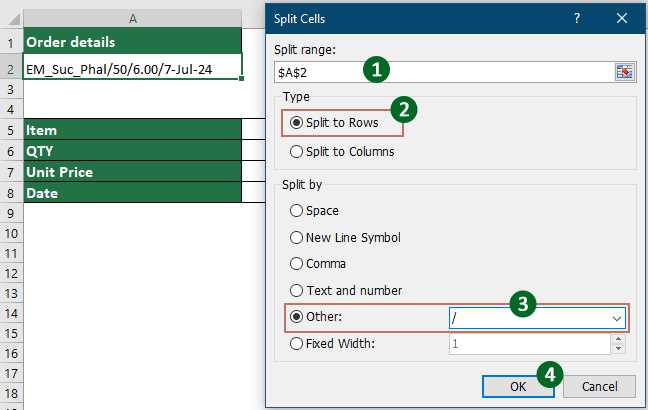Decrease the Fixed Width spinner value
The height and width of the screenshot is (410, 648).
tap(618, 348)
